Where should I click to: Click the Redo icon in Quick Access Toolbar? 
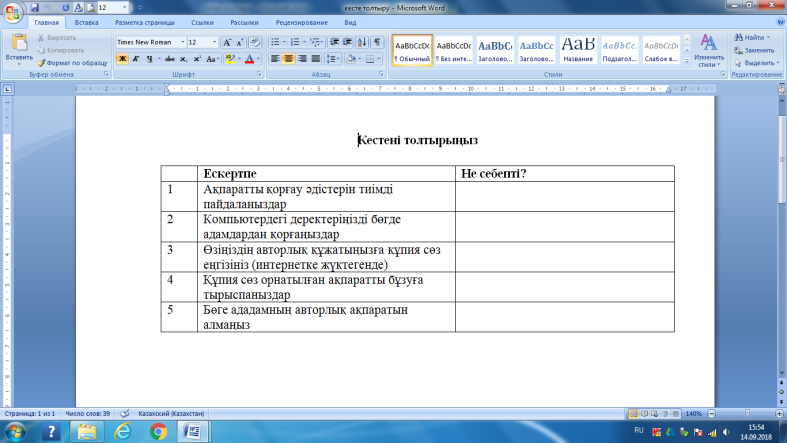(66, 8)
